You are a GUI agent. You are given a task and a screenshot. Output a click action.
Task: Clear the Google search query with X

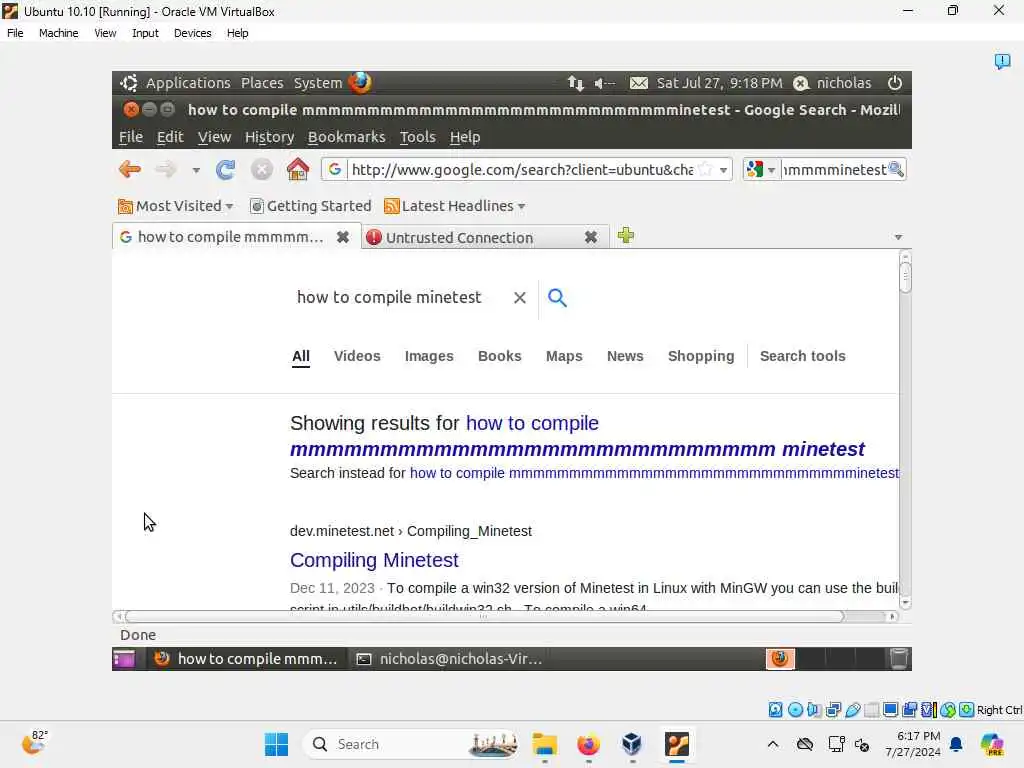(520, 298)
